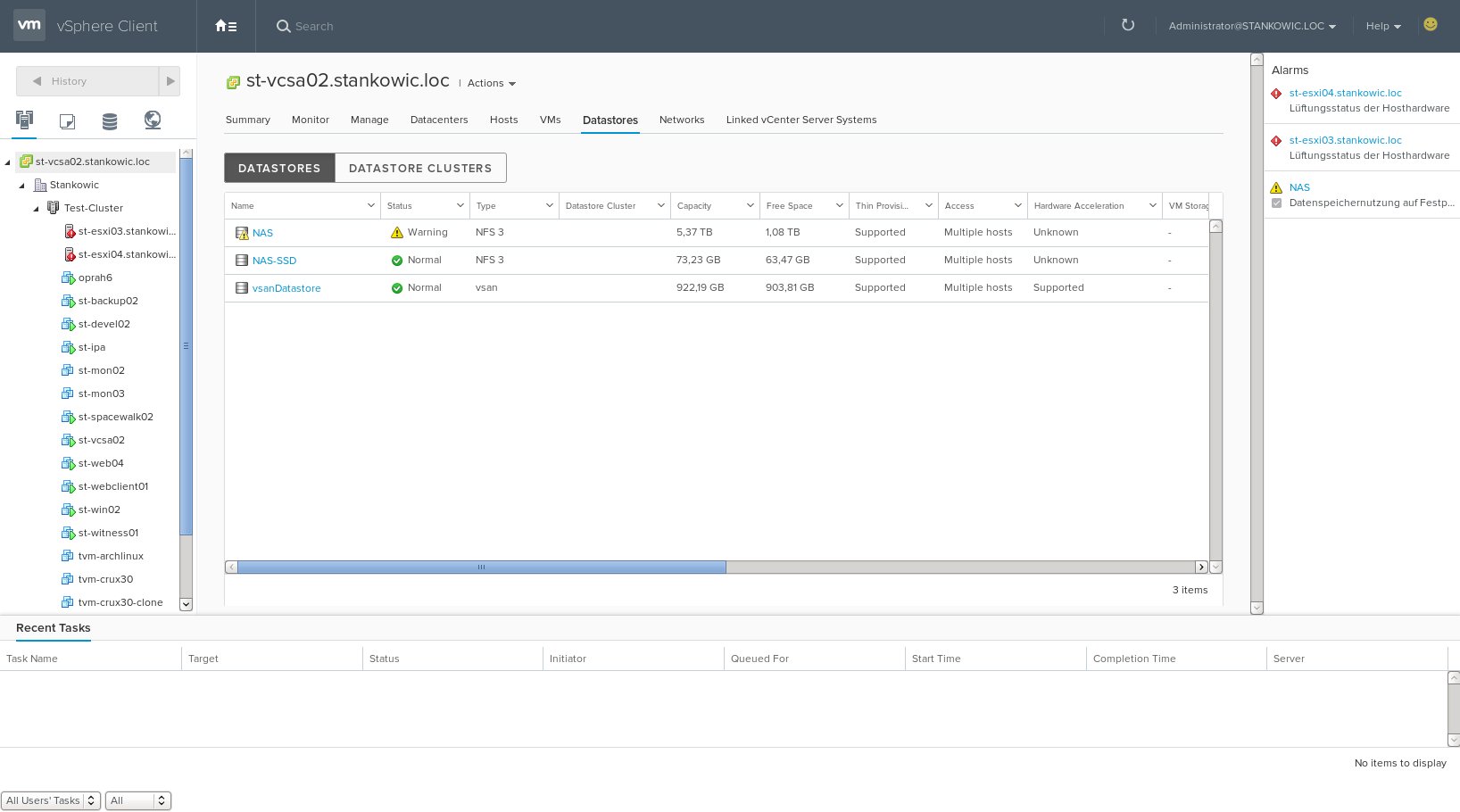
Task: Open Linked vCenter Server Systems tab
Action: (801, 120)
